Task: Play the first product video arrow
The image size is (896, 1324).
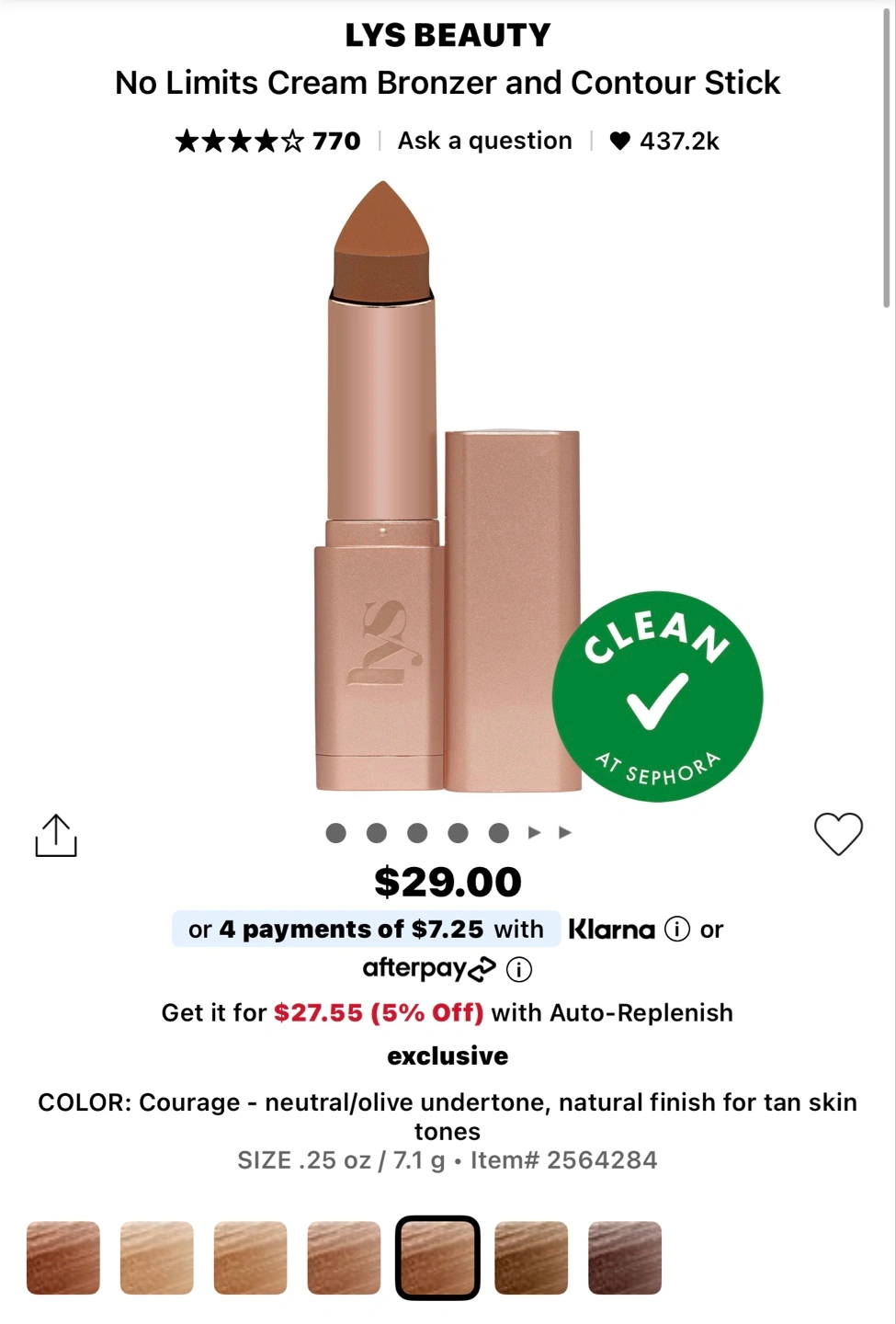Action: click(535, 833)
